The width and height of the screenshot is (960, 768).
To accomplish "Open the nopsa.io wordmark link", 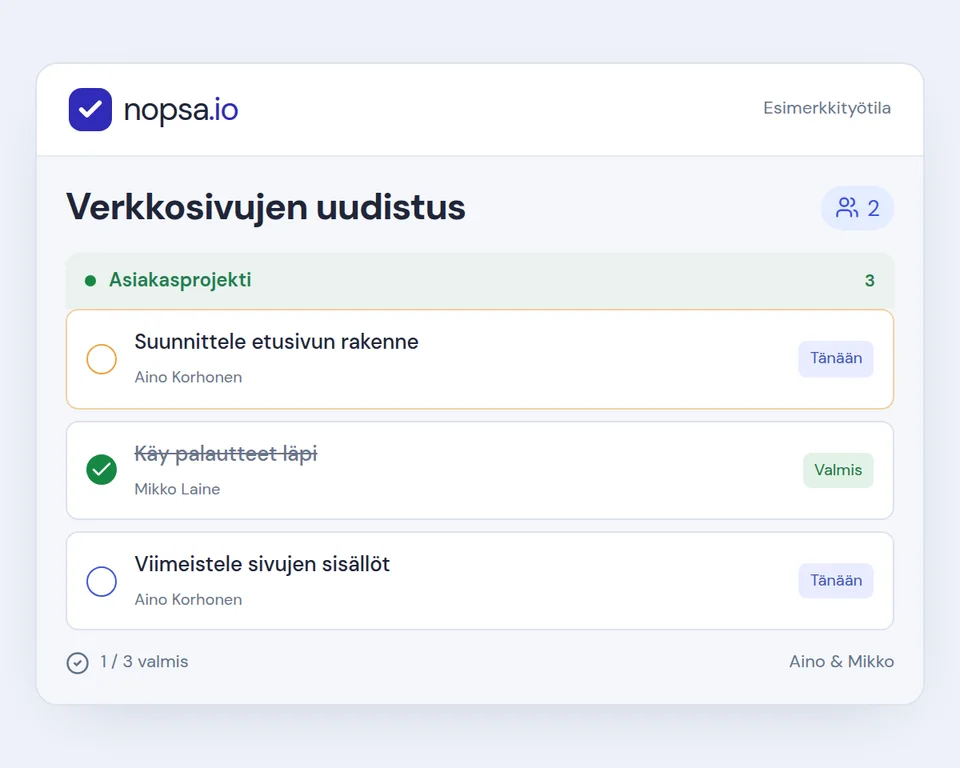I will tap(181, 110).
